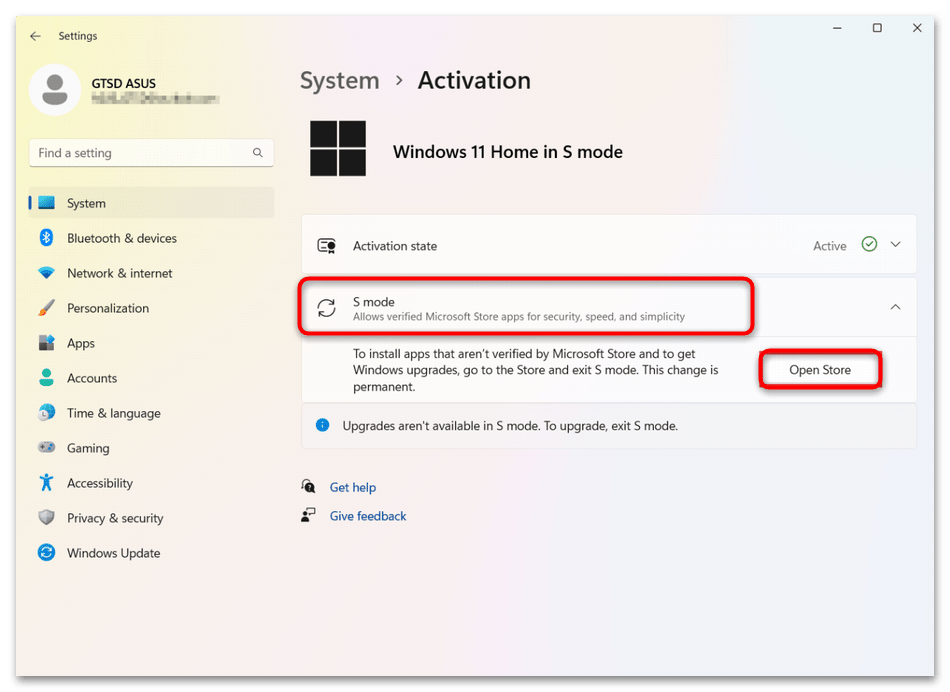Image resolution: width=950 pixels, height=692 pixels.
Task: Click the Activation state row
Action: [x=609, y=245]
